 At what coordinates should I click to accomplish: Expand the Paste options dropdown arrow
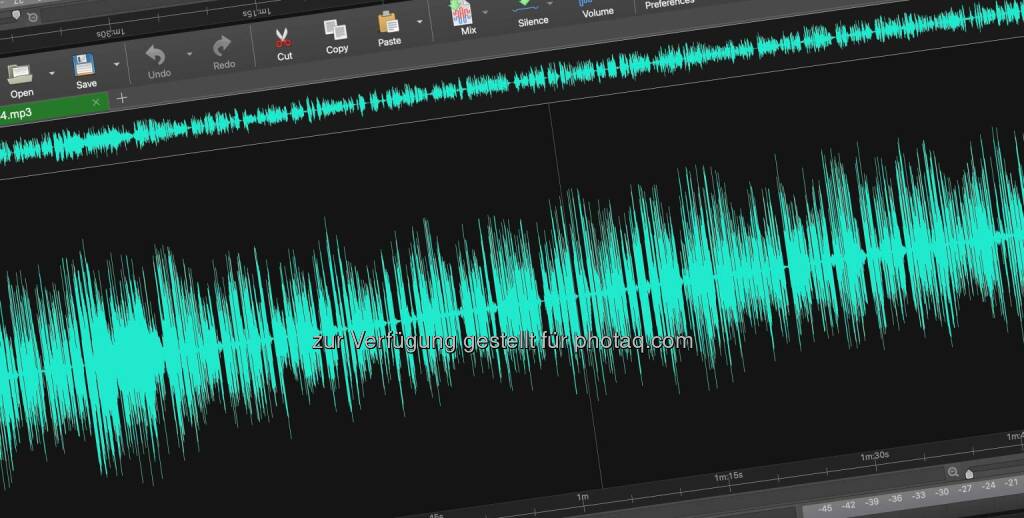[x=419, y=21]
